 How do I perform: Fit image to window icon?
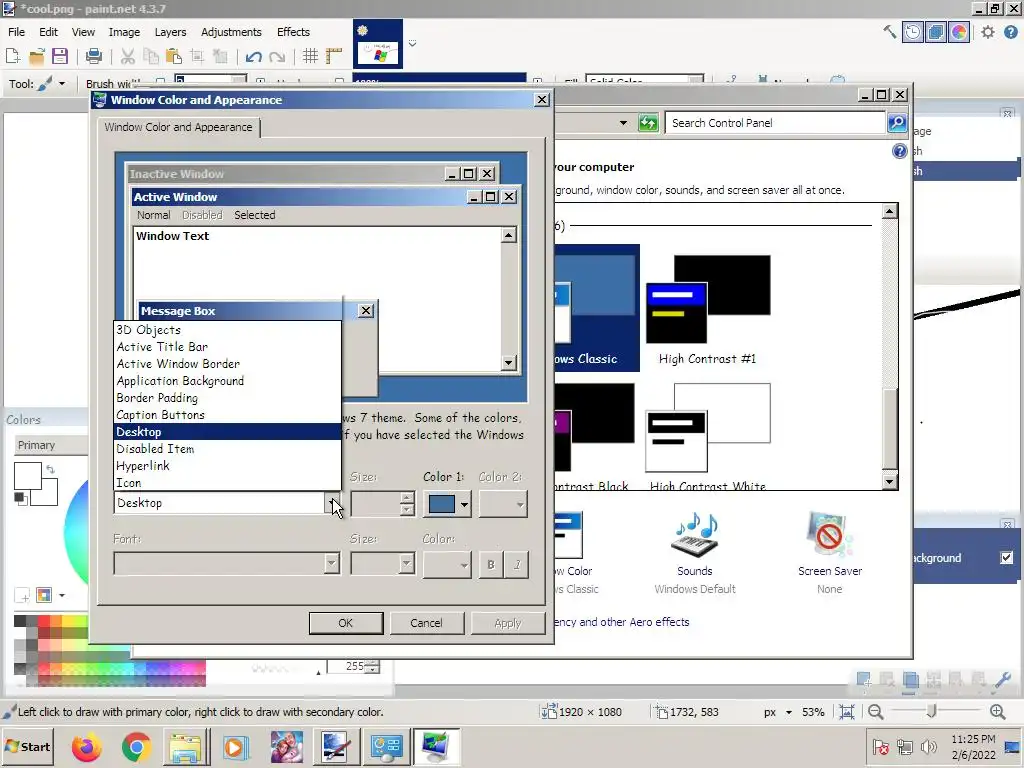847,712
